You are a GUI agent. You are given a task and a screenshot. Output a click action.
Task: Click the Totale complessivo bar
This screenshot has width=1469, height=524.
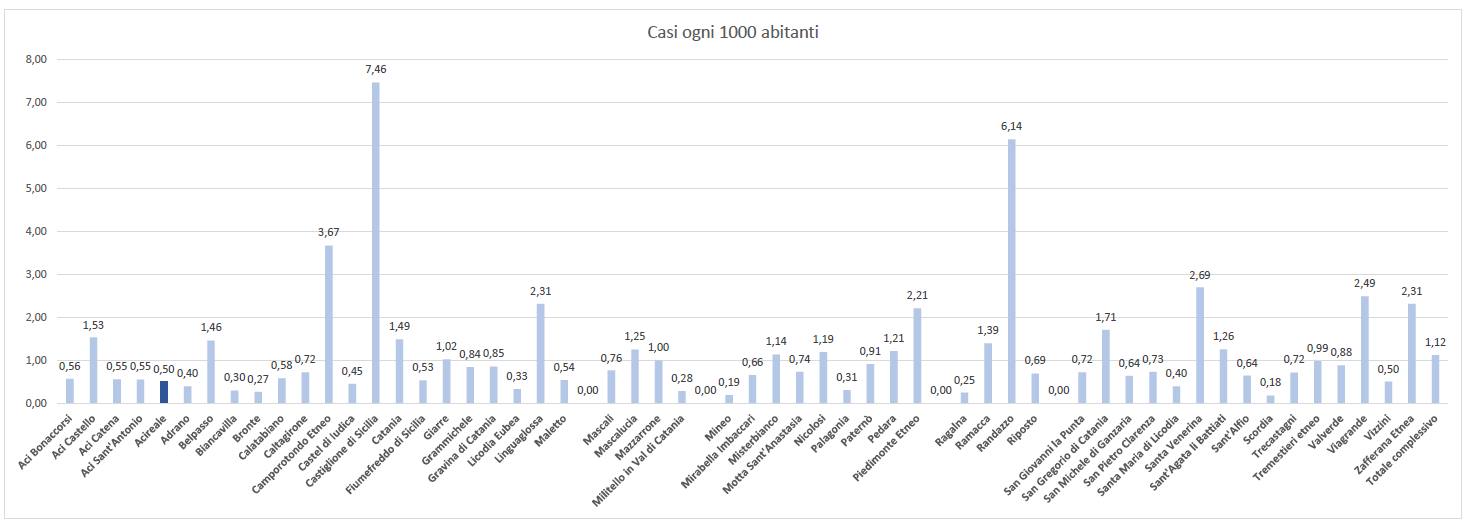(x=1435, y=378)
